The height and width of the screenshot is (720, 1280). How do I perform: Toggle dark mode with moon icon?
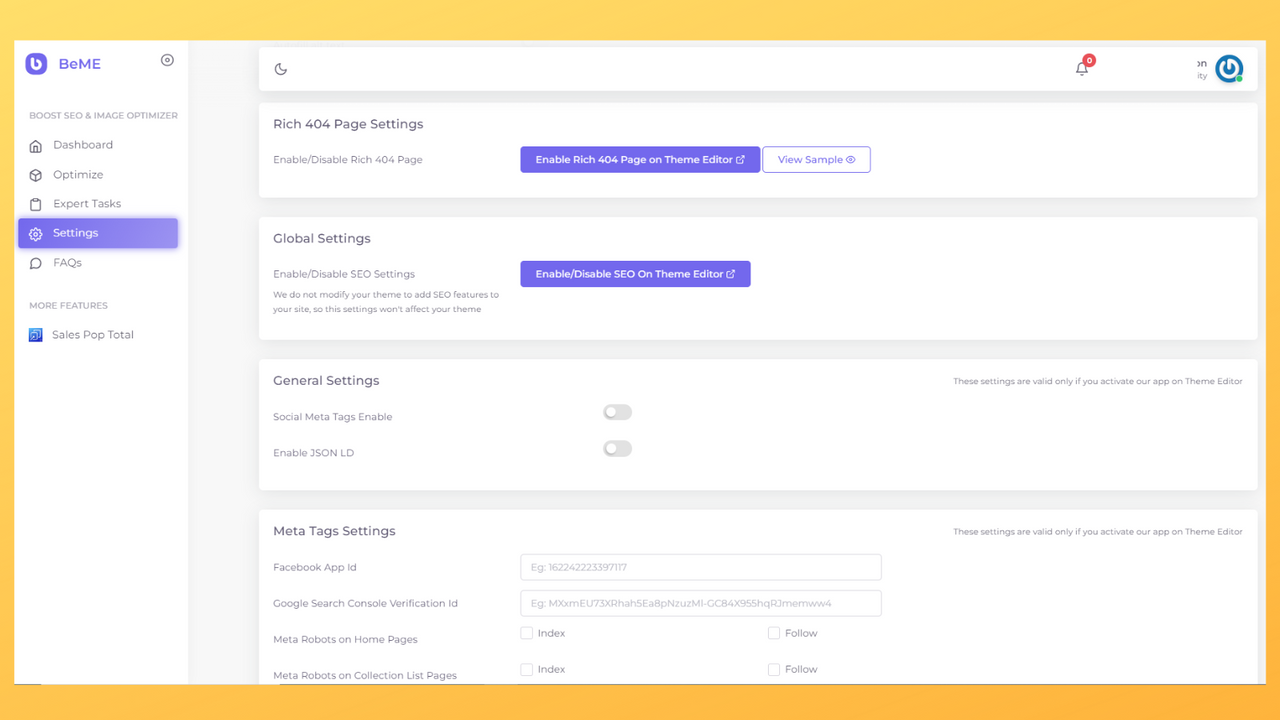281,69
